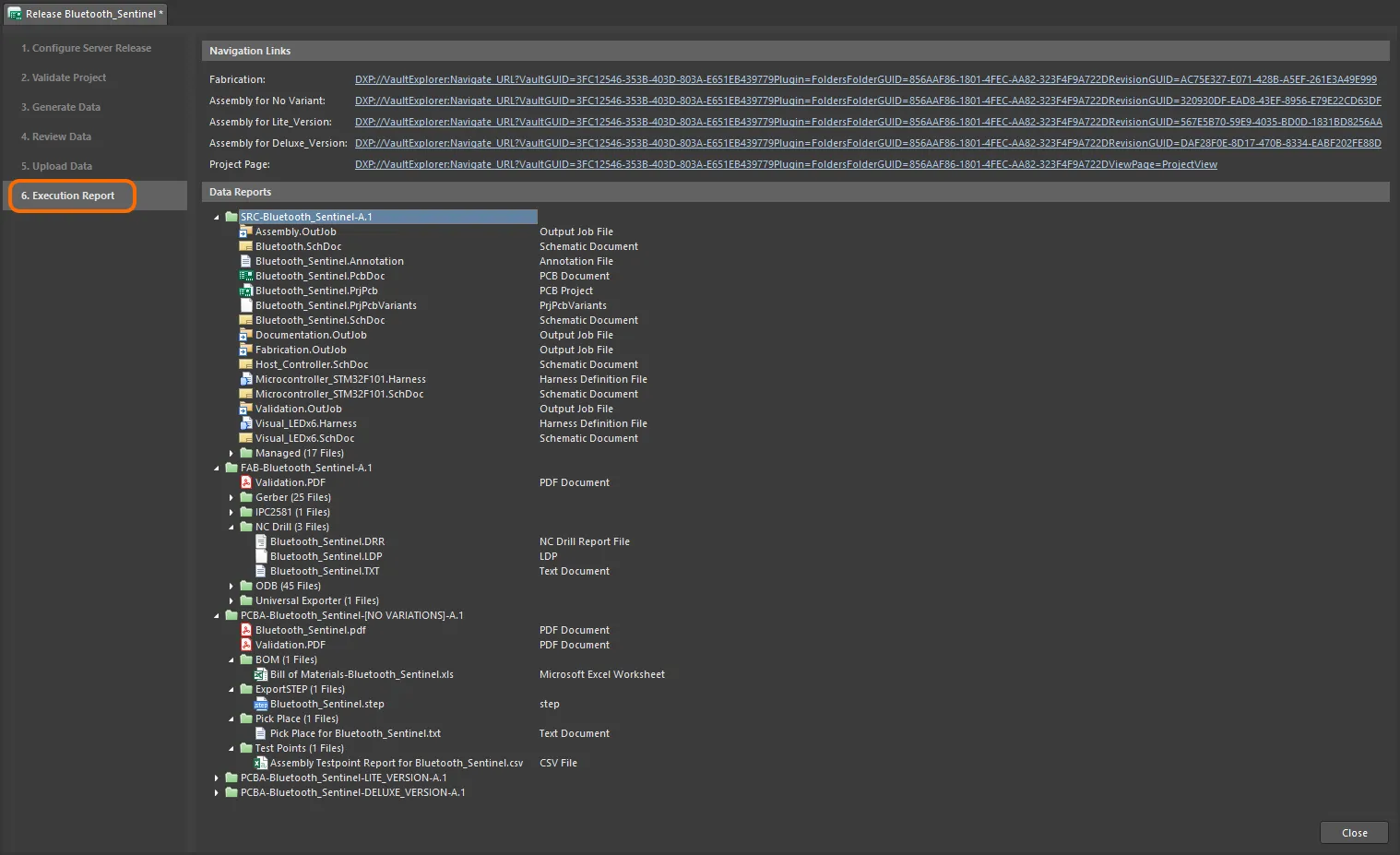Click the Documentation.OutJob file icon
The width and height of the screenshot is (1400, 855).
point(245,335)
